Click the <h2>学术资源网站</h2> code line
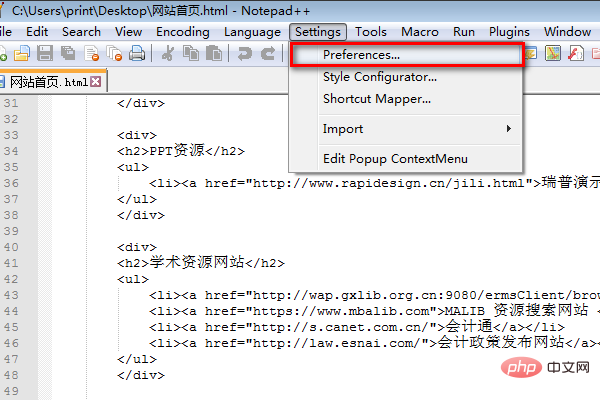Screen dimensions: 600x400 201,263
